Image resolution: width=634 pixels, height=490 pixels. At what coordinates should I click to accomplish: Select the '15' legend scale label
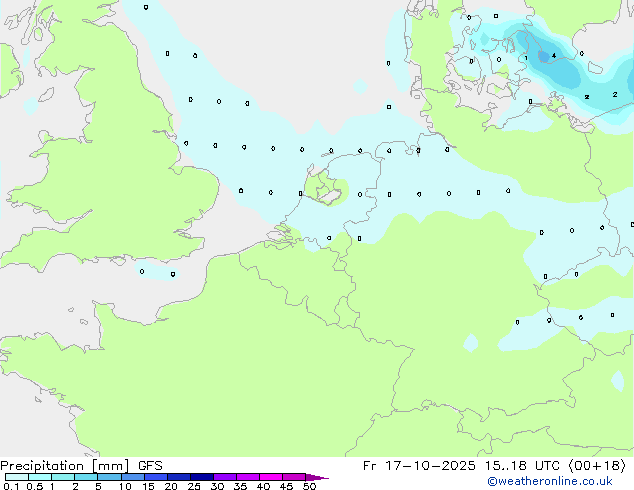point(148,486)
